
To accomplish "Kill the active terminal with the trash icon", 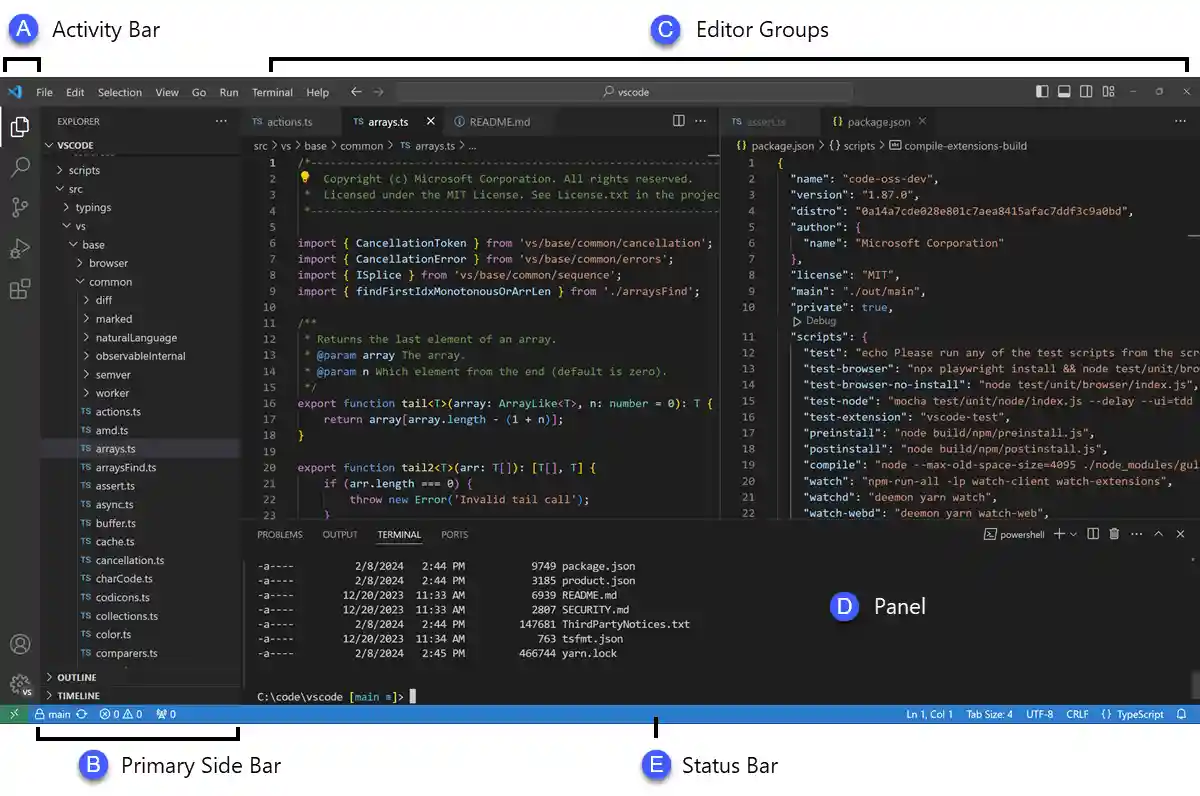I will point(1114,534).
